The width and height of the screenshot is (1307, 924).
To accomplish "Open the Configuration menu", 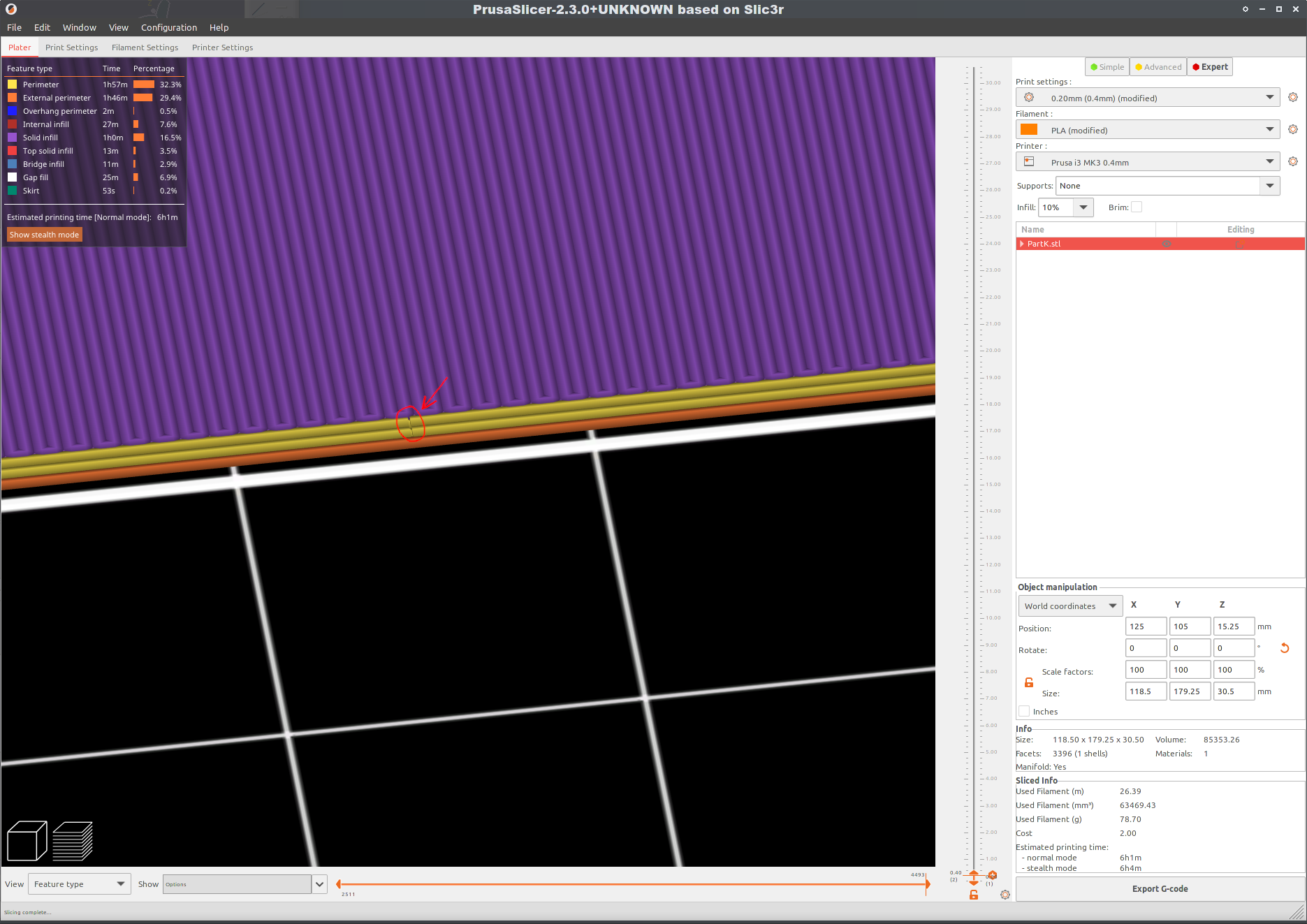I will click(x=168, y=27).
